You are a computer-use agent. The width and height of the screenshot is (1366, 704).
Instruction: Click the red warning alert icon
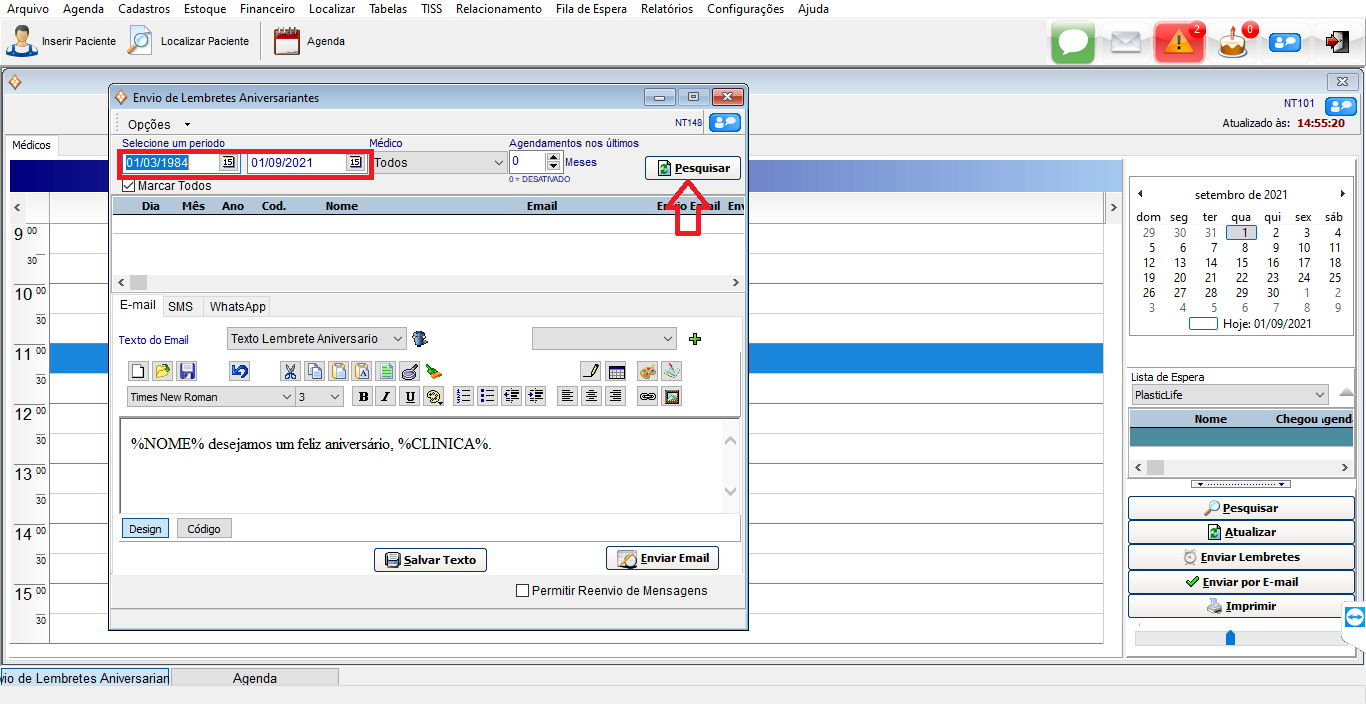tap(1179, 42)
